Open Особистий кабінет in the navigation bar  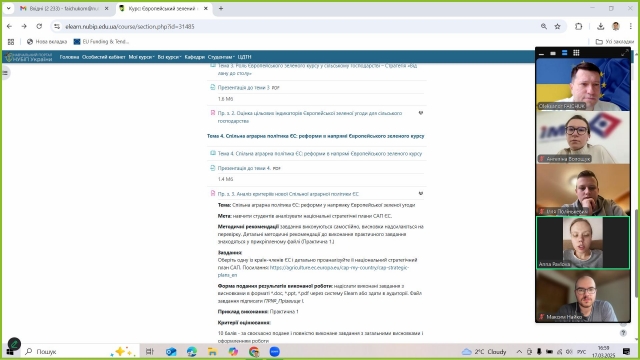click(104, 57)
